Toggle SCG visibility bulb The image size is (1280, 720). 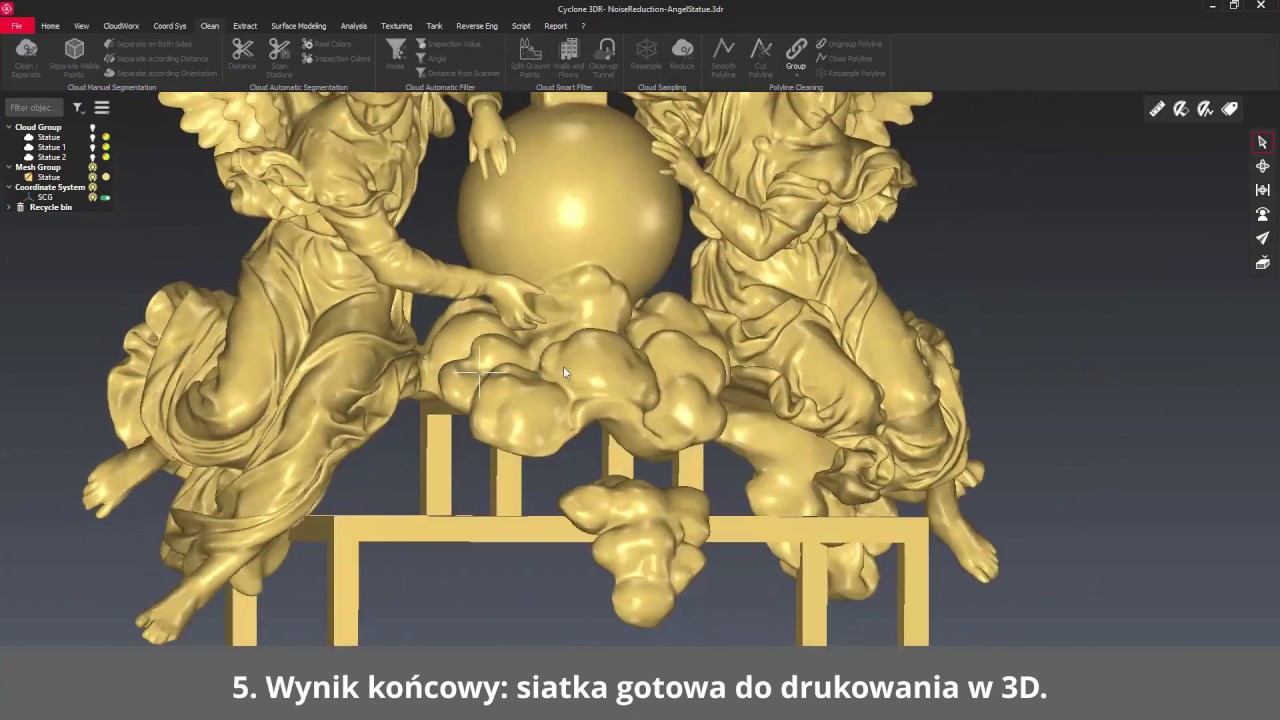93,197
